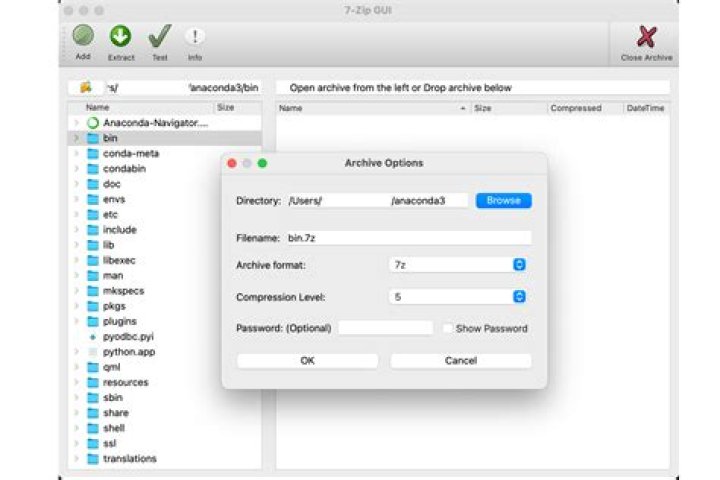Click the envs folder icon

click(93, 199)
